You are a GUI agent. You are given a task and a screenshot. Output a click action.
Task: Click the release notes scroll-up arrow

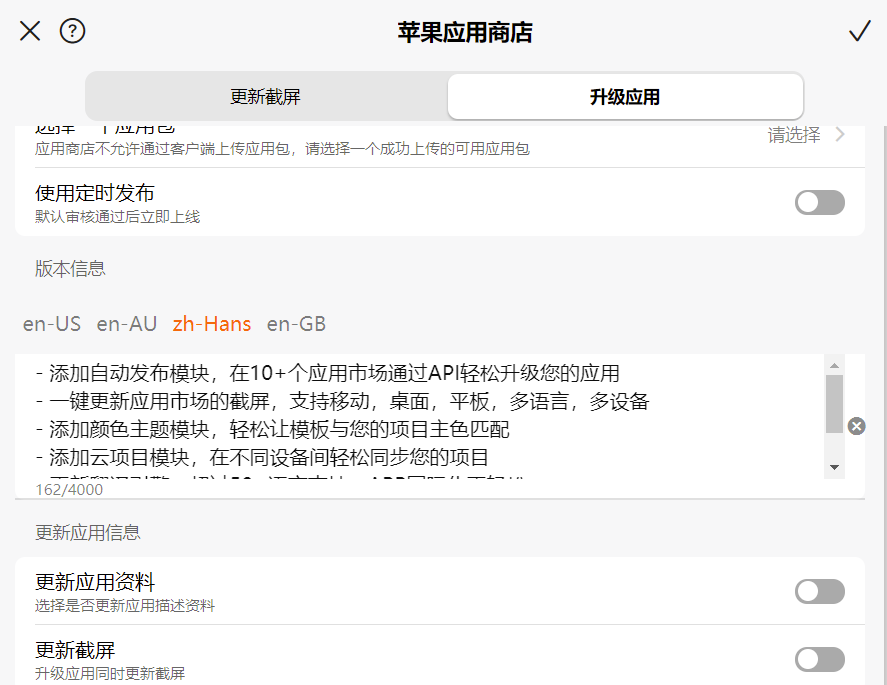(834, 365)
